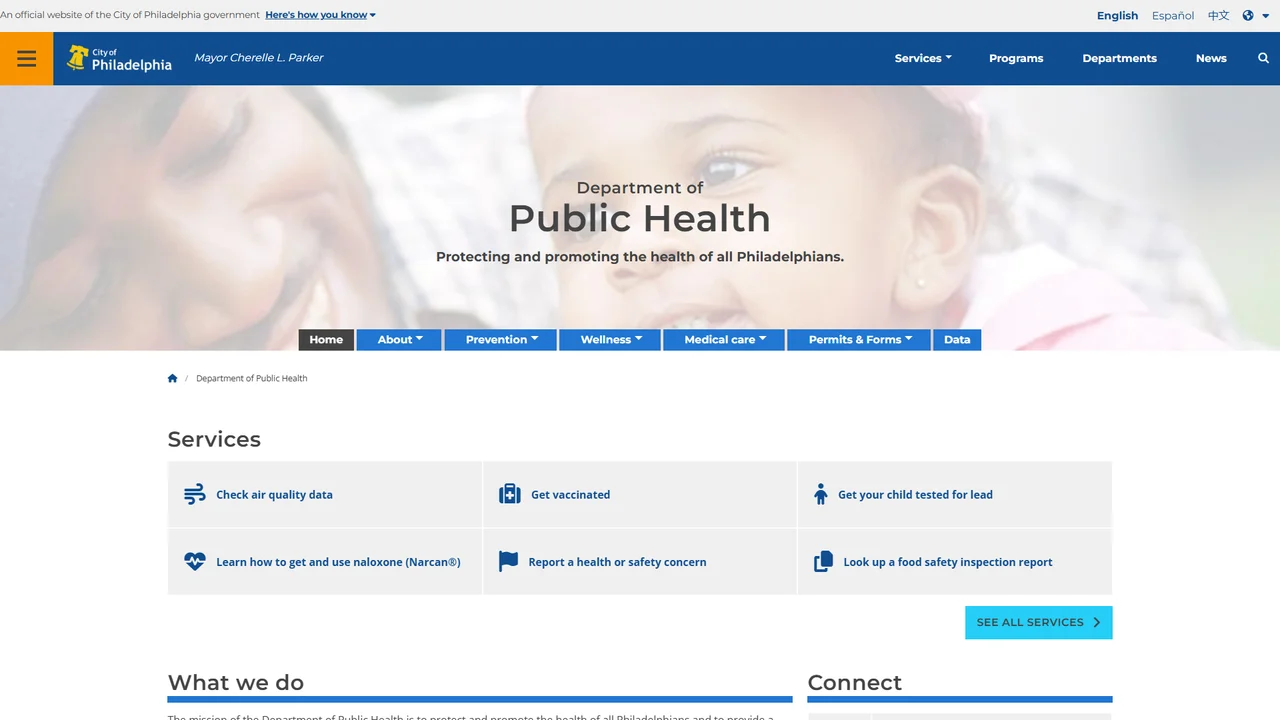Open Check air quality data link
This screenshot has width=1280, height=720.
(x=274, y=494)
